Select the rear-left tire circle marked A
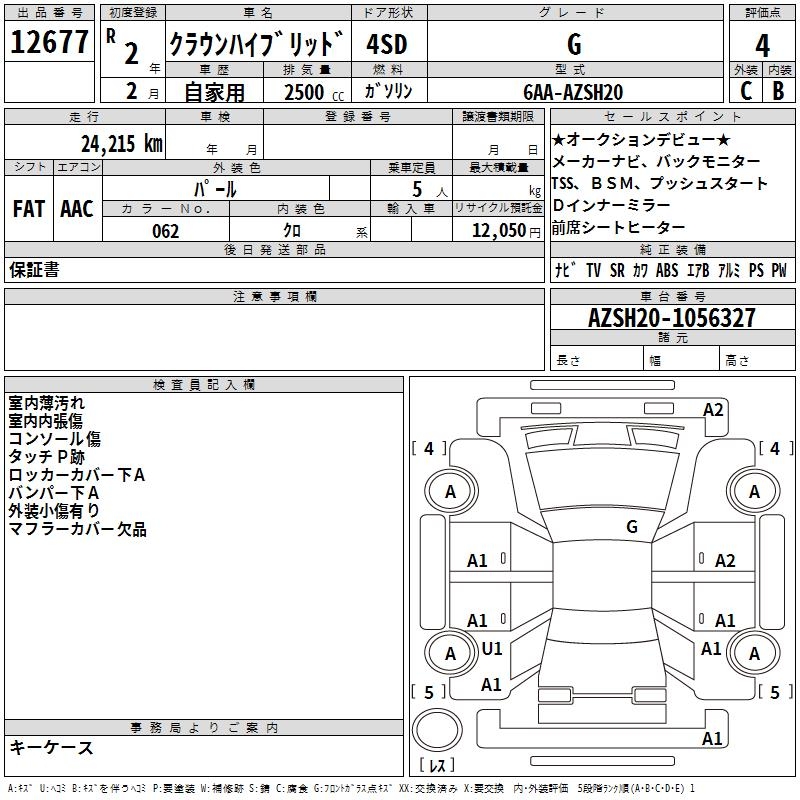Screen dimensions: 800x800 click(x=450, y=653)
